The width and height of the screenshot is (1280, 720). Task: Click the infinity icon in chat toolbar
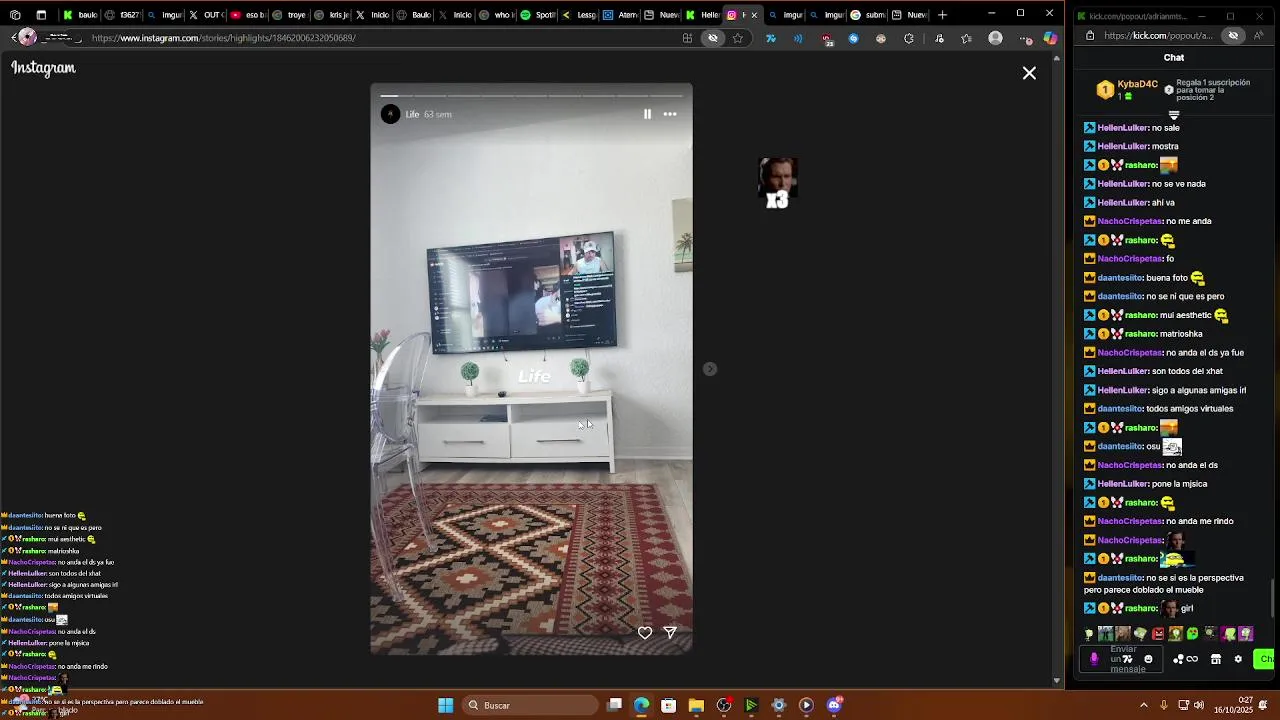coord(1192,659)
